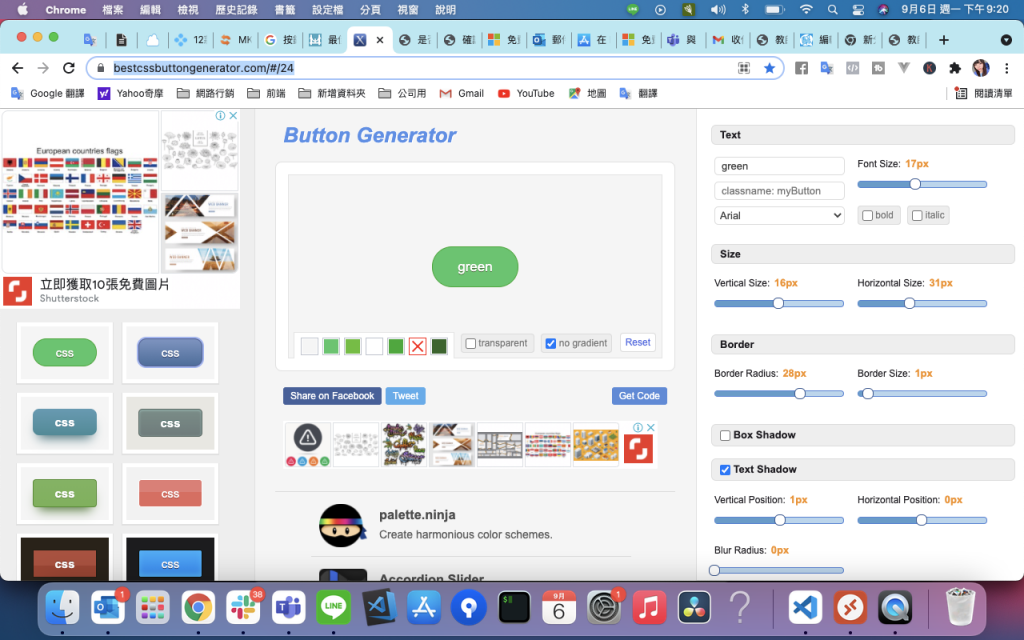Click the Font Size slider handle

915,184
